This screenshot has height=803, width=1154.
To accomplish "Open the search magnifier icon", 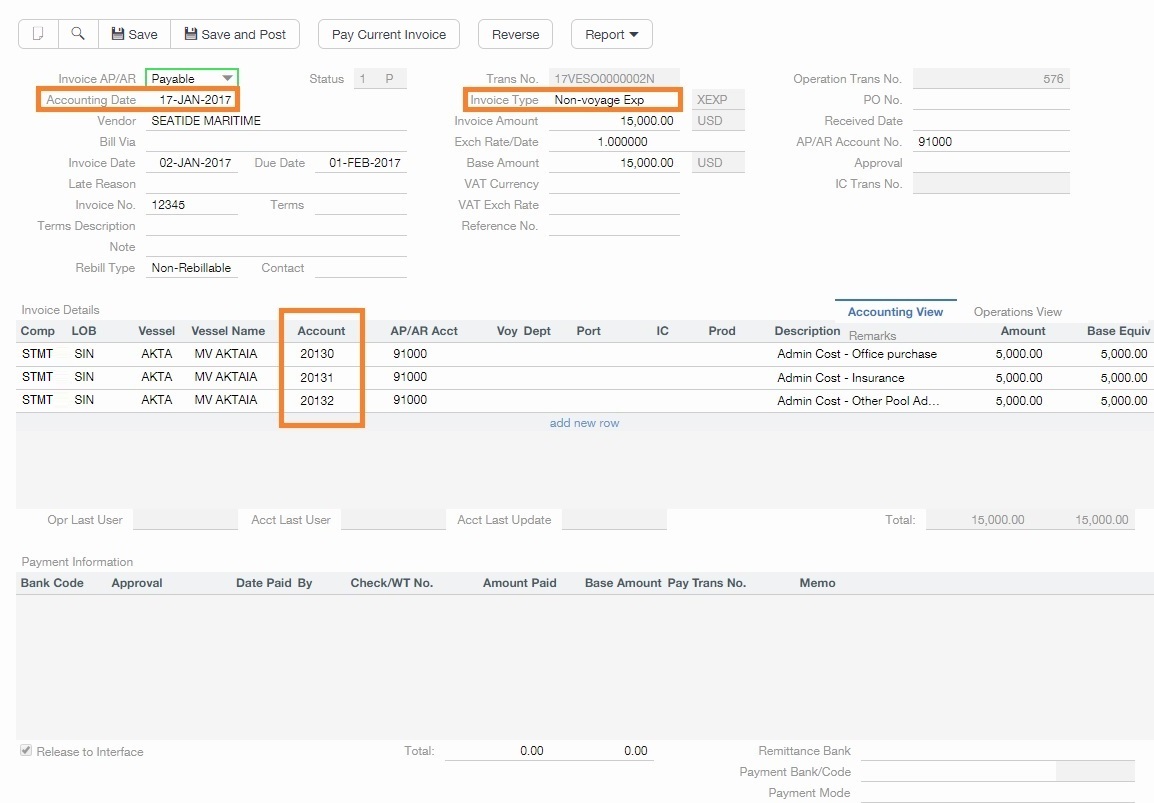I will [78, 33].
